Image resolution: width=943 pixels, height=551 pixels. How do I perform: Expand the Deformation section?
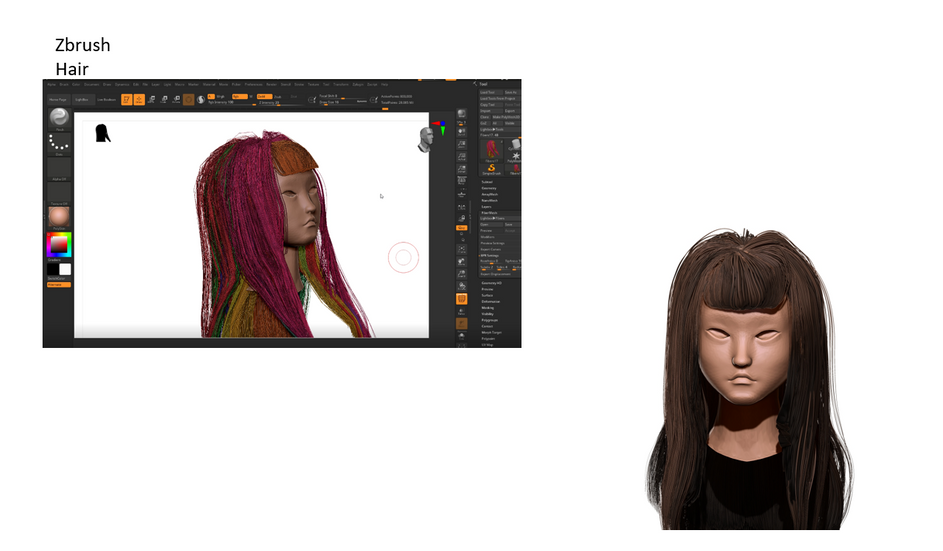[491, 301]
